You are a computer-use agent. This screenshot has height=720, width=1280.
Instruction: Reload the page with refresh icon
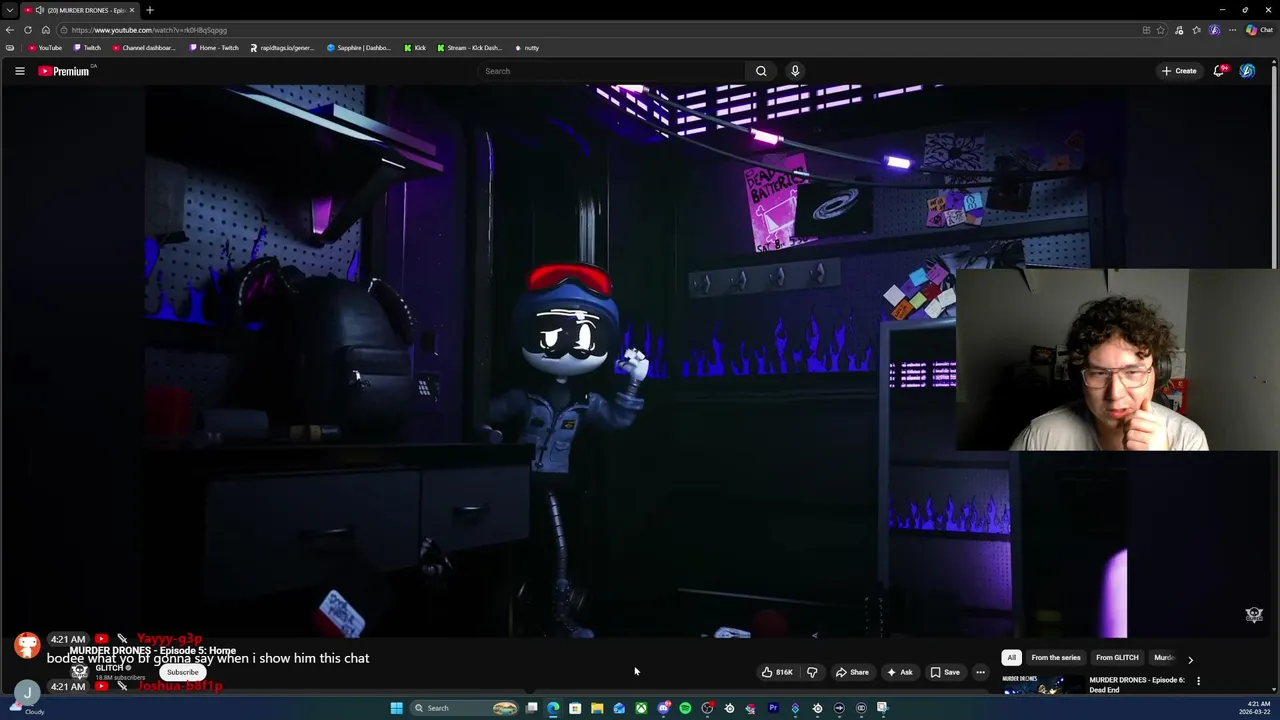click(28, 30)
